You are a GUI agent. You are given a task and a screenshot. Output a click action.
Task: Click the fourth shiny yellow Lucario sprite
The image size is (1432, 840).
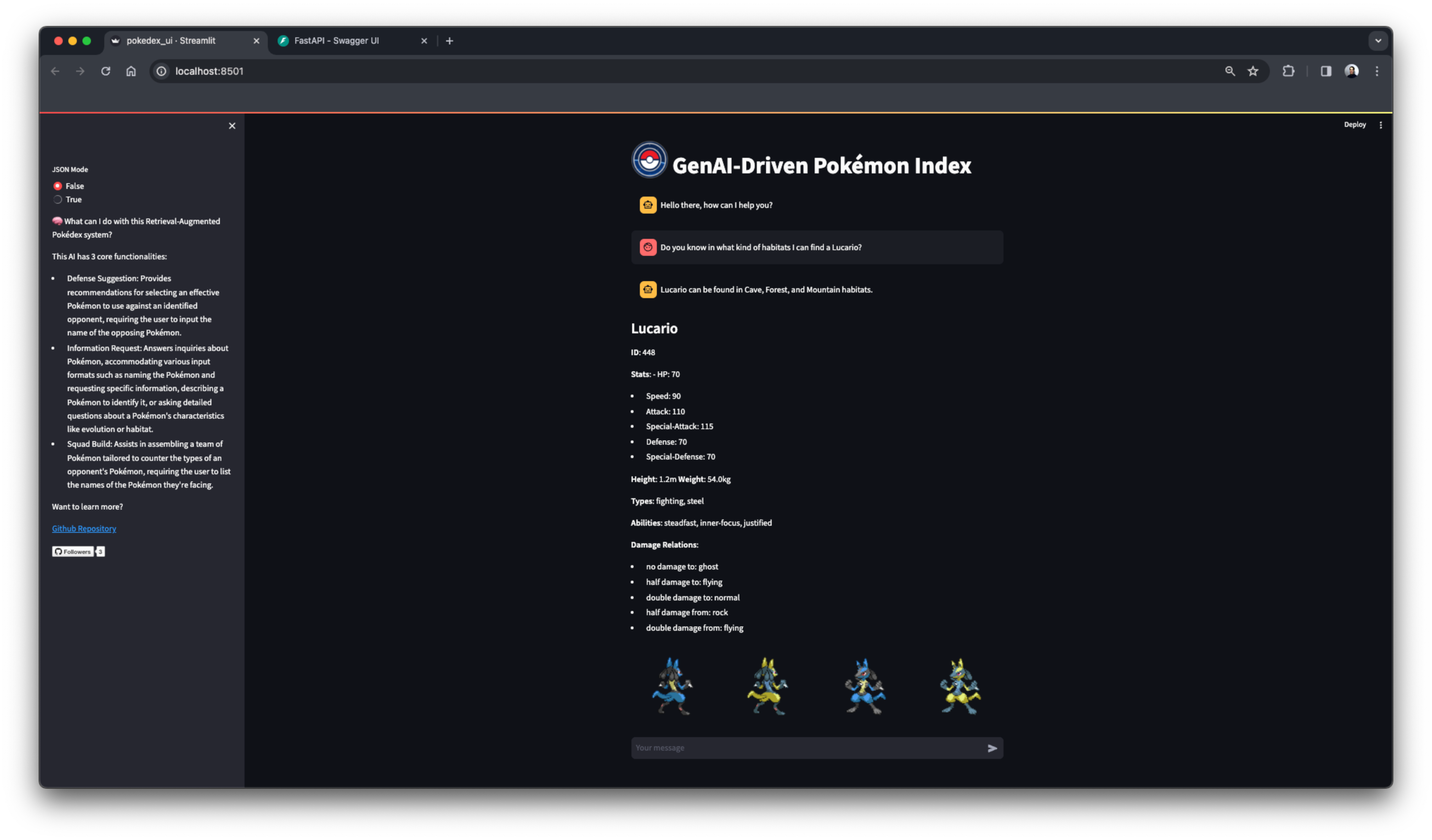[x=960, y=686]
